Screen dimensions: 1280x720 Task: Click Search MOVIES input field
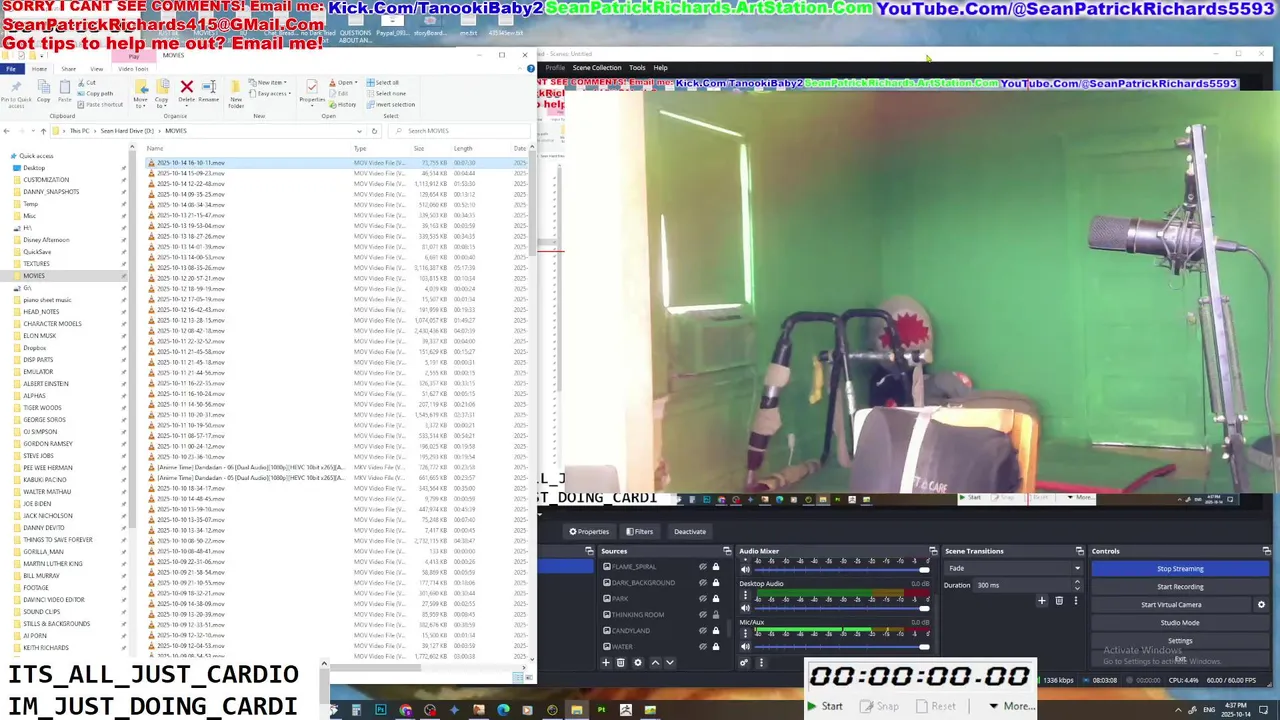tap(460, 131)
